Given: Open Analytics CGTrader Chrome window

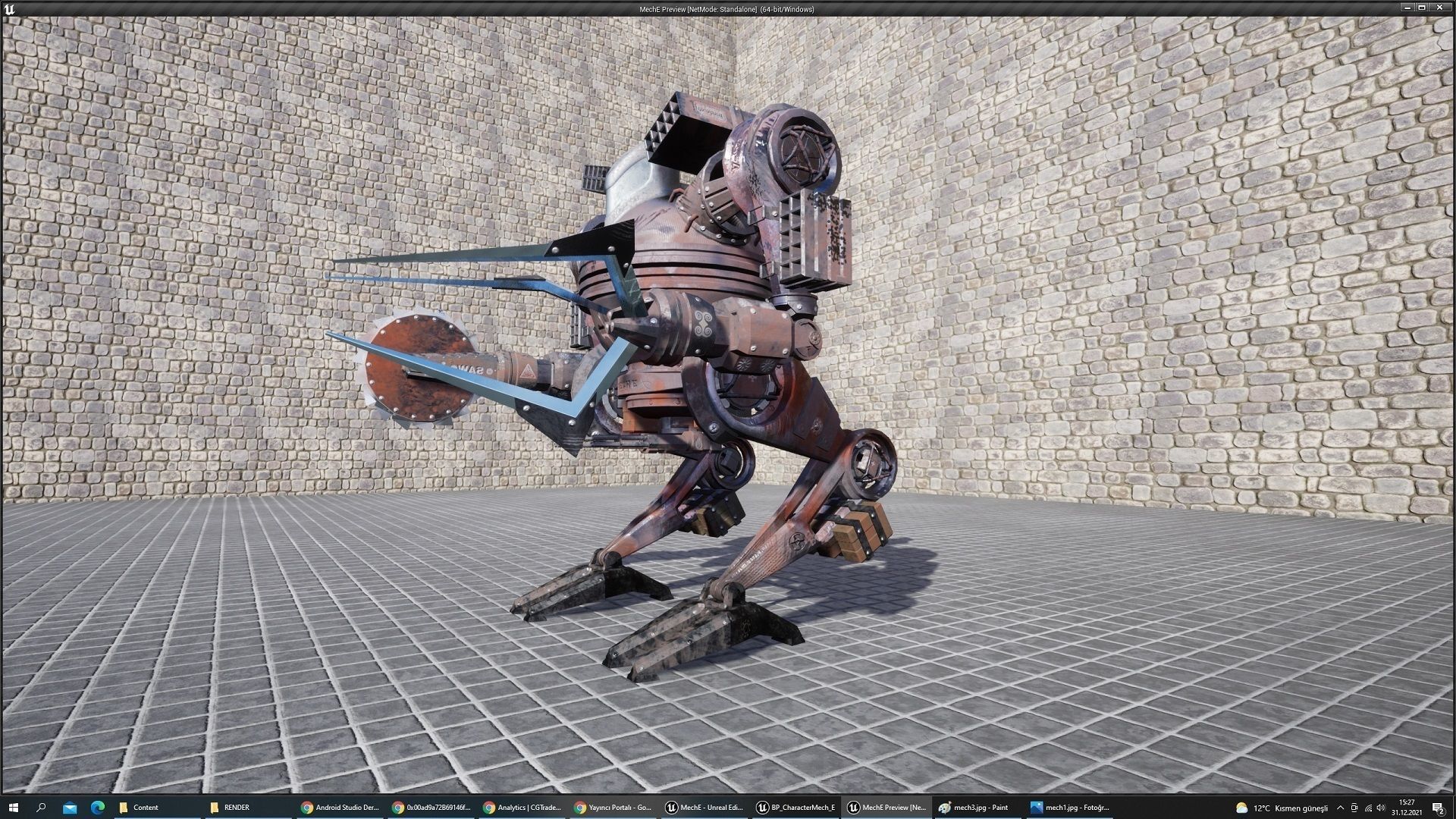Looking at the screenshot, I should (522, 808).
